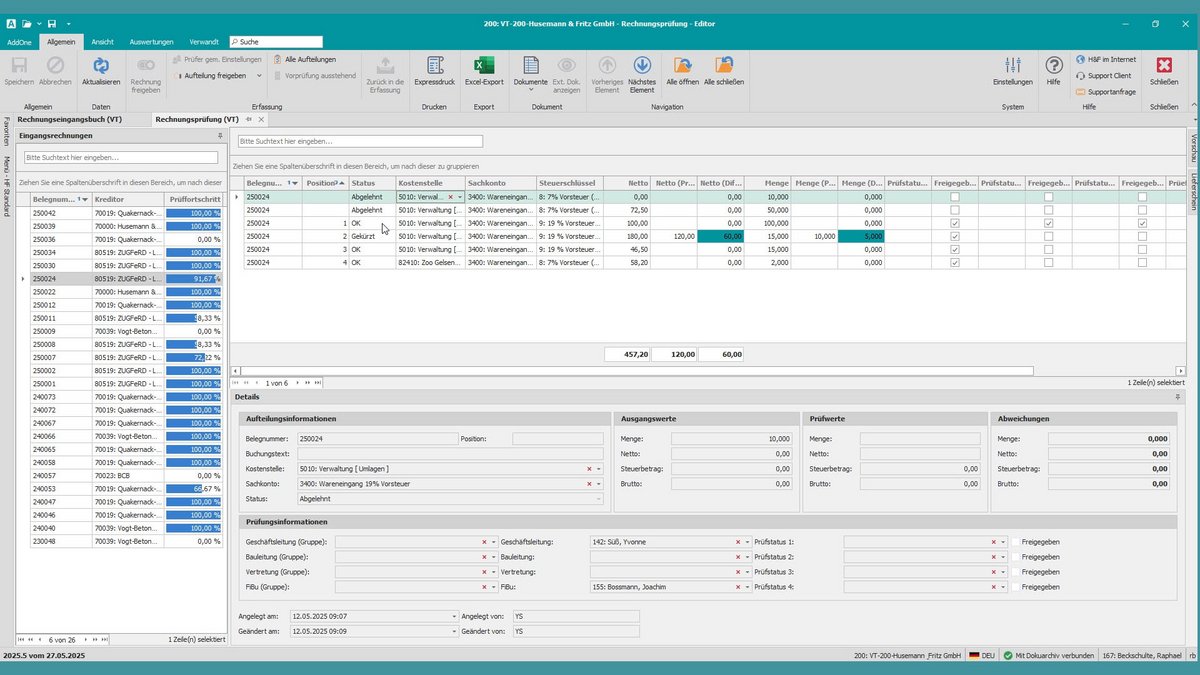Screen dimensions: 1200x675
Task: Switch to the Auswertungen ribbon tab
Action: tap(152, 42)
